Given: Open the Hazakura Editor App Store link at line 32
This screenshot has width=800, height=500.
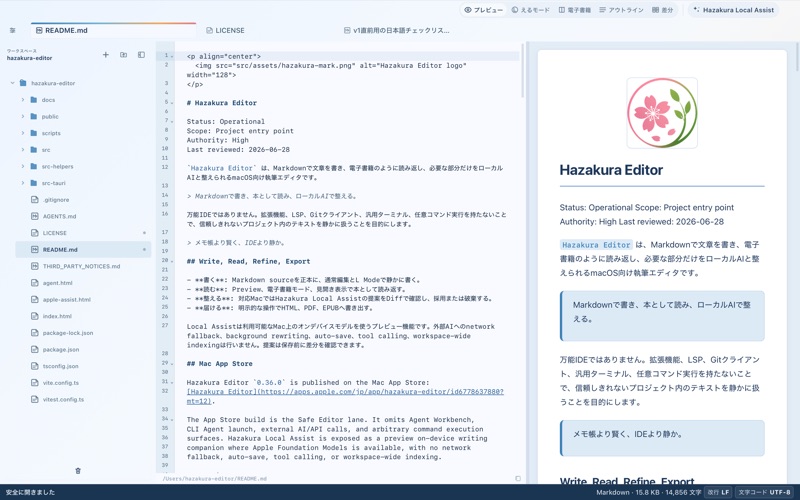Looking at the screenshot, I should tap(345, 396).
